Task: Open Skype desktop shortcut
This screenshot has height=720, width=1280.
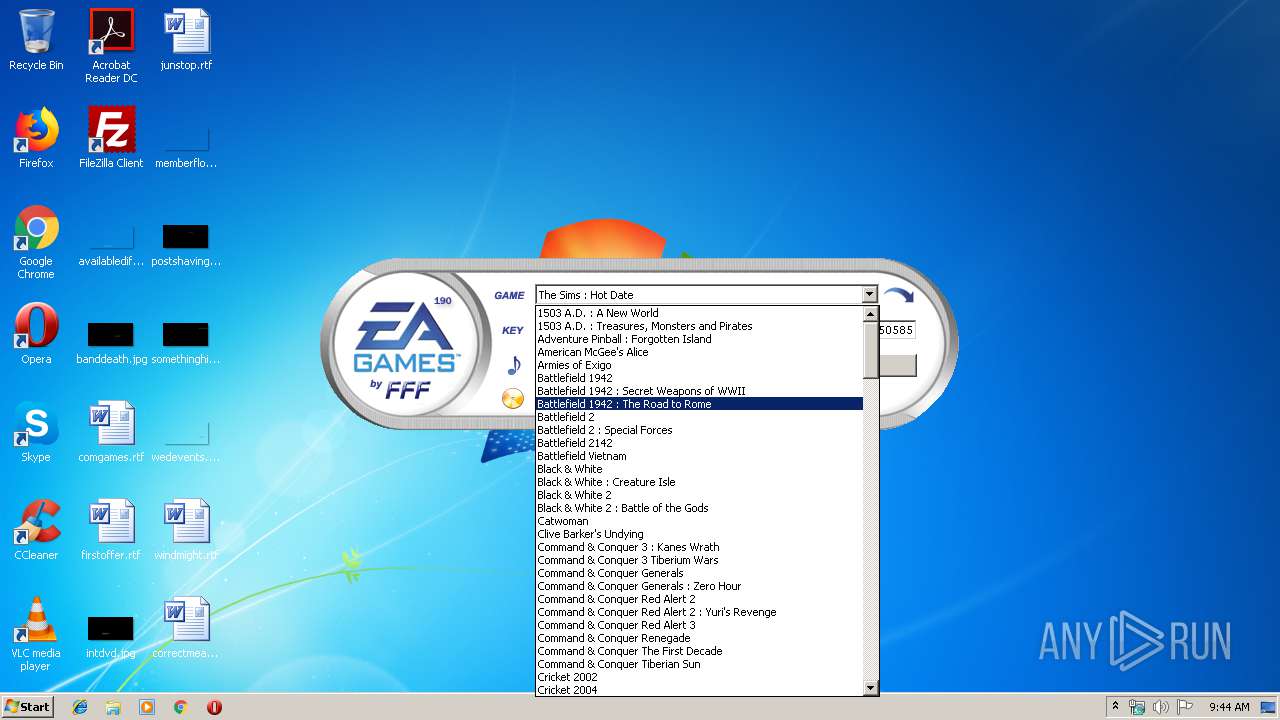Action: pos(36,433)
